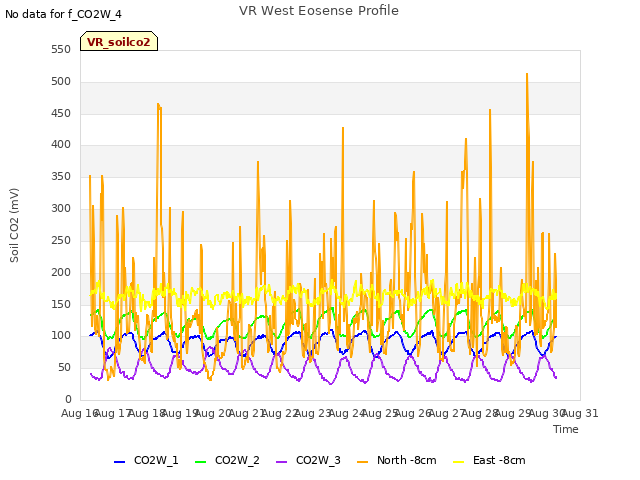Image resolution: width=640 pixels, height=480 pixels.
Task: Click the CO2W_3 legend label
Action: pos(318,460)
